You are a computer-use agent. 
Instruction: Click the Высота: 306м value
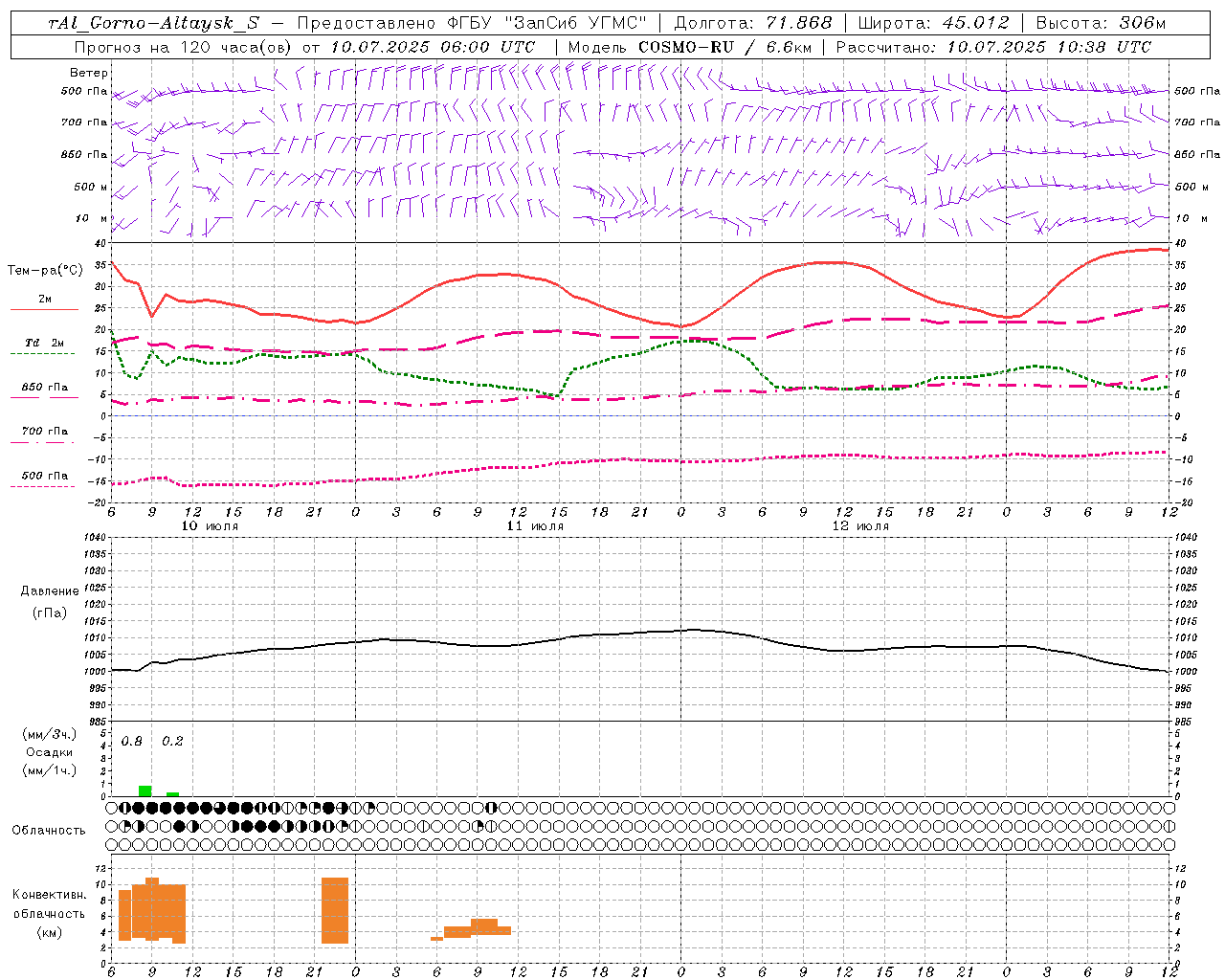[1101, 23]
